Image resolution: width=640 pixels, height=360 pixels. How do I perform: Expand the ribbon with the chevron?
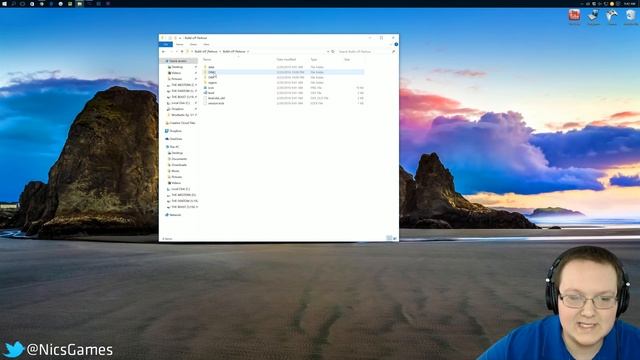tap(391, 44)
